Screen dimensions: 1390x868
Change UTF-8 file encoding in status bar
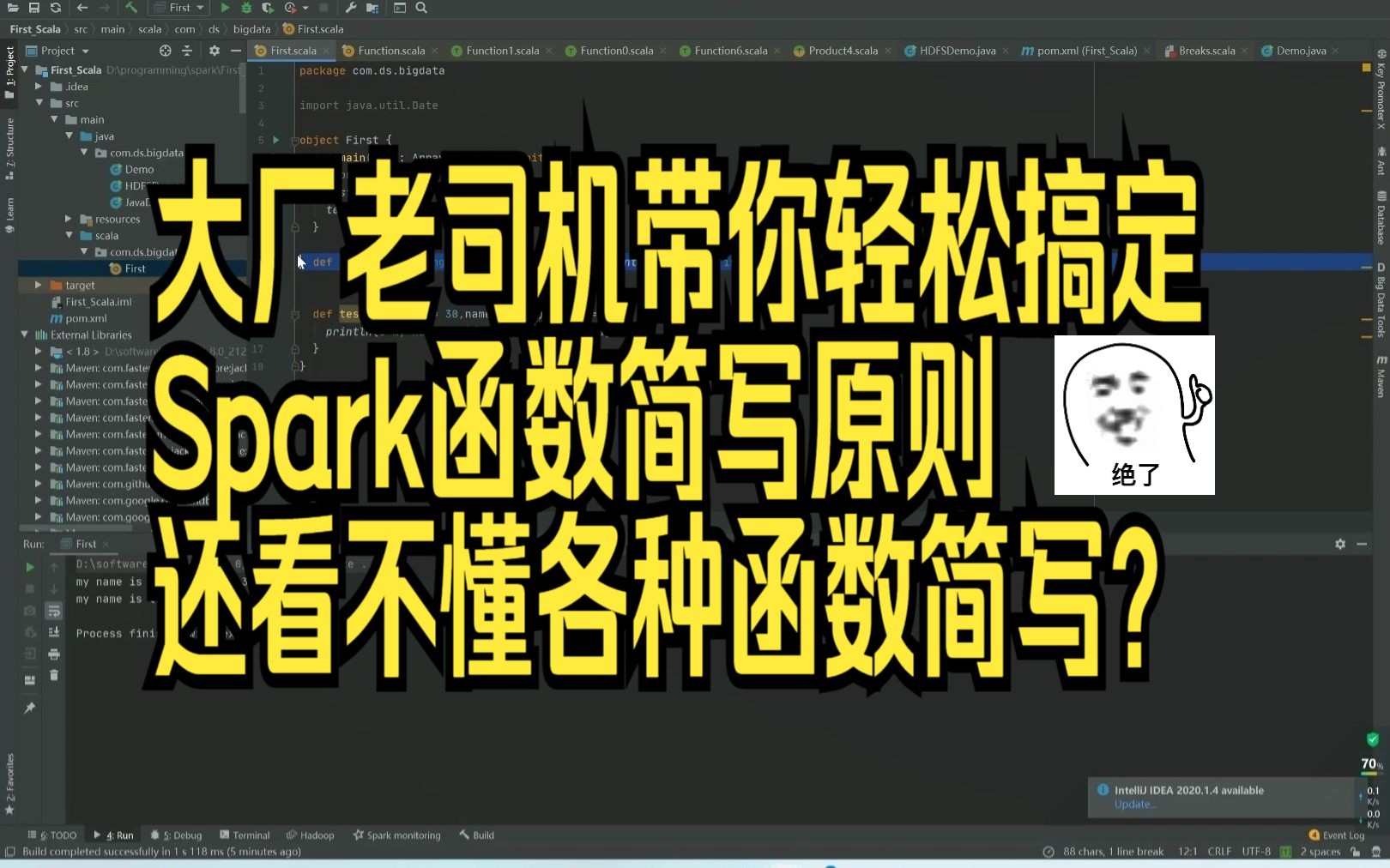point(1256,852)
